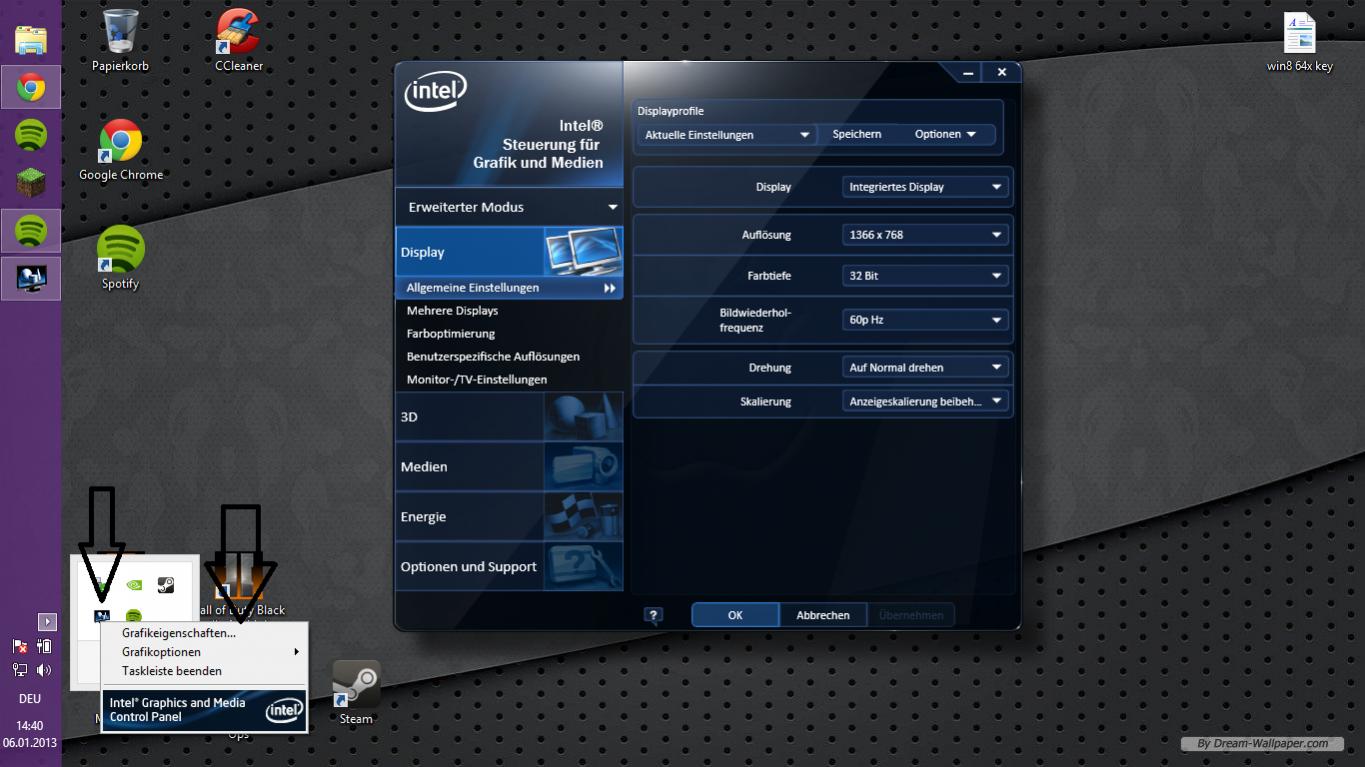Screen dimensions: 1365x767
Task: Select the CCleaner desktop shortcut
Action: pos(239,41)
